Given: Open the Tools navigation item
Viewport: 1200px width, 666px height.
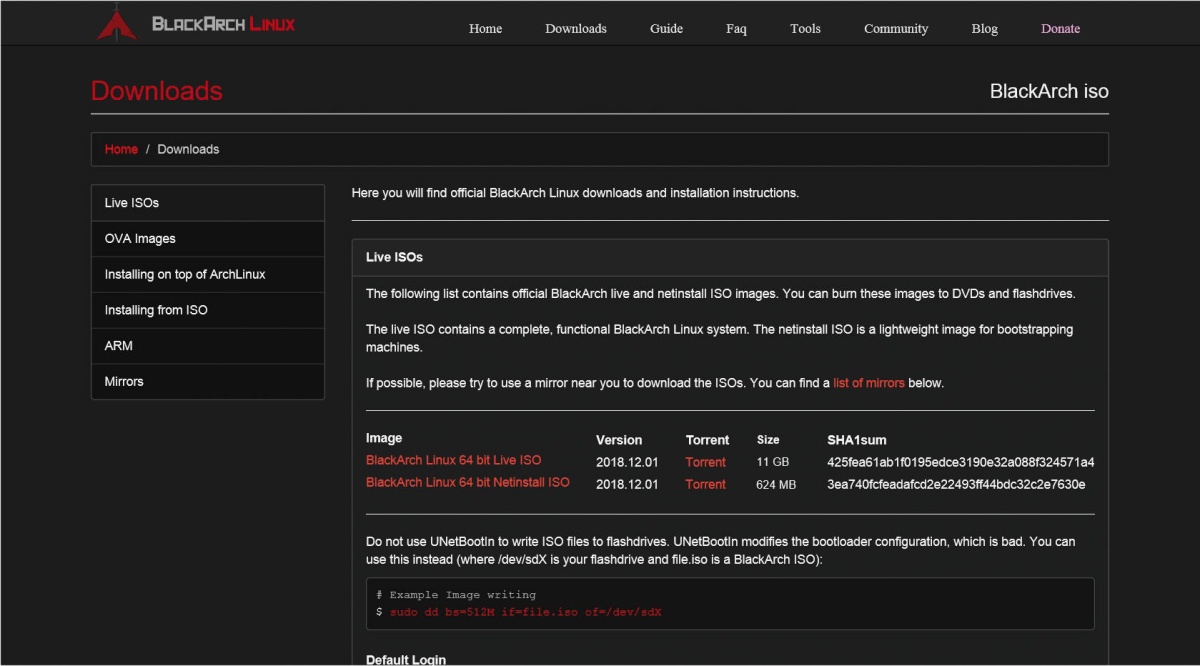Looking at the screenshot, I should 805,28.
